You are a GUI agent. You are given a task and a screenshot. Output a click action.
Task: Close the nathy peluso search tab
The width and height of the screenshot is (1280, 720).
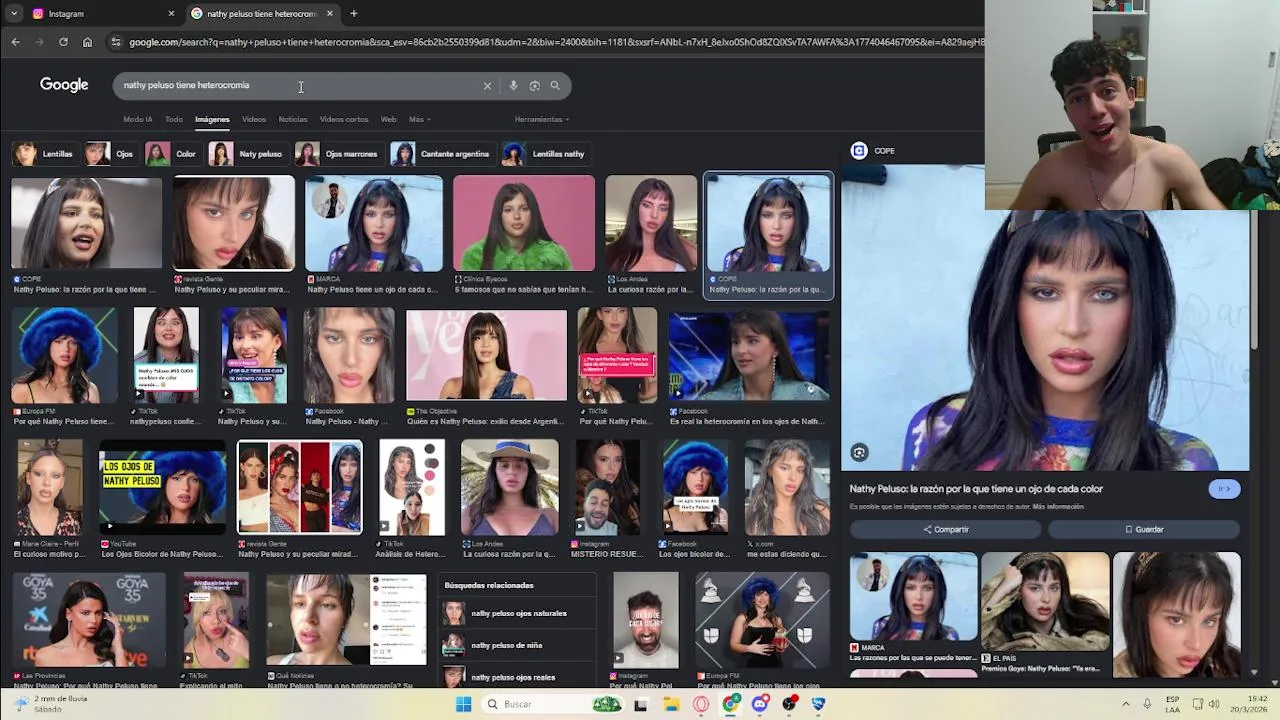pos(330,14)
